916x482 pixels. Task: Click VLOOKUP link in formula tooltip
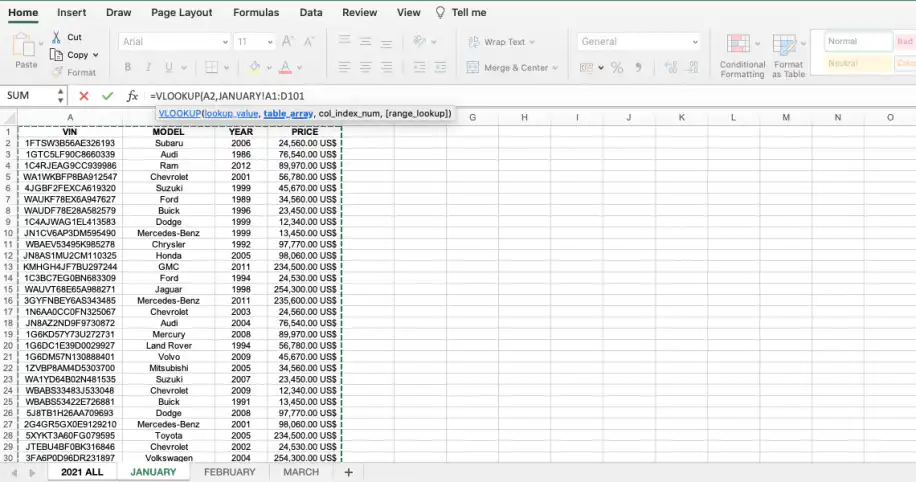point(179,113)
